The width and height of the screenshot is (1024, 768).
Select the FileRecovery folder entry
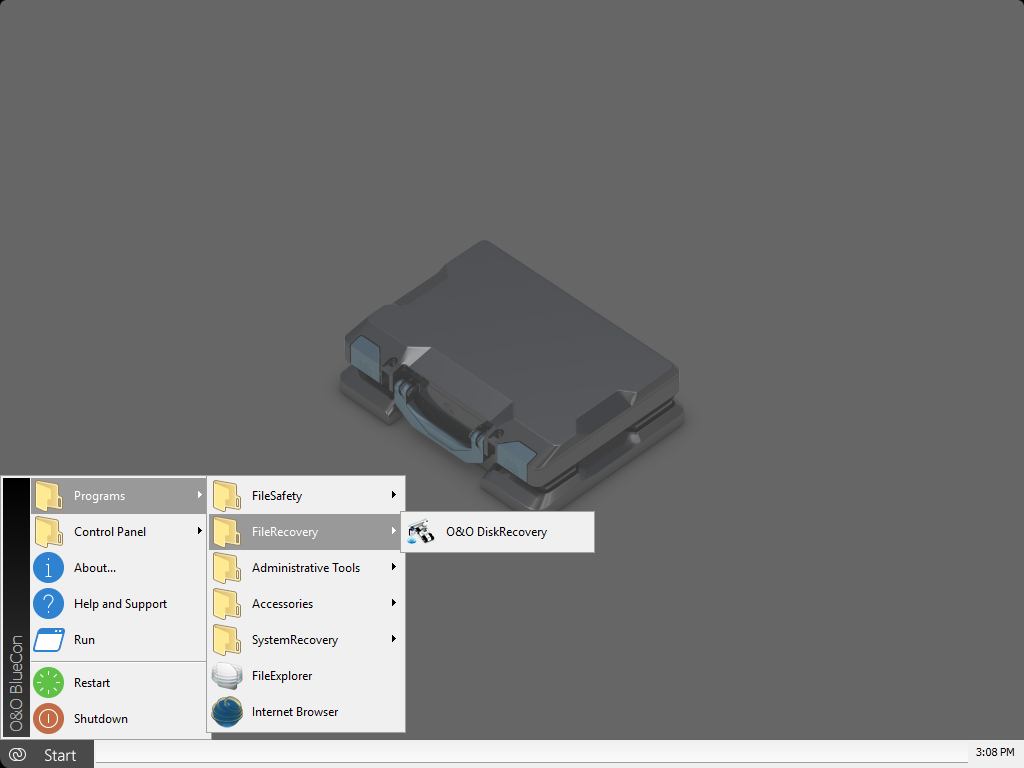pos(306,532)
